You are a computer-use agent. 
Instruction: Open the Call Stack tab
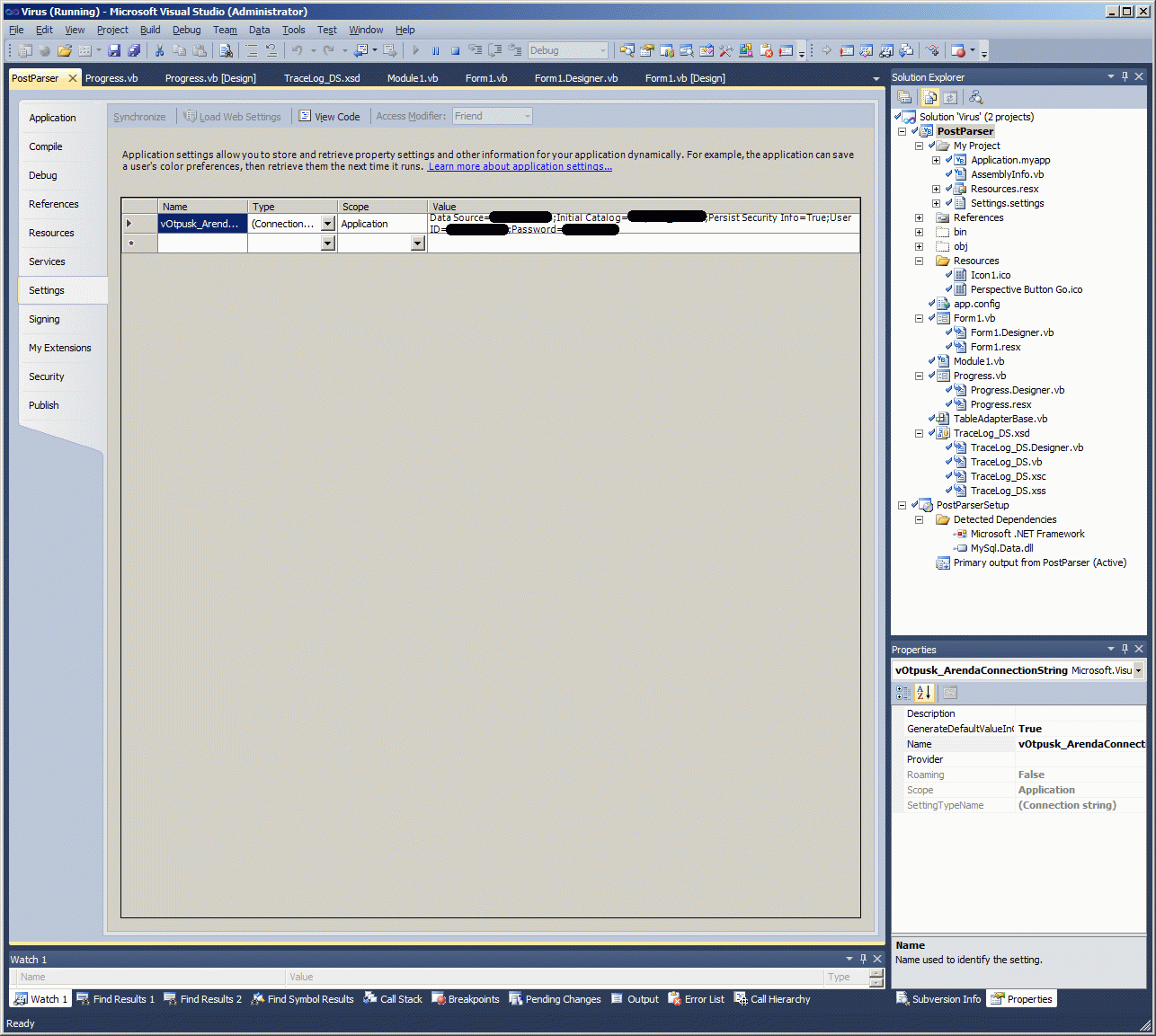[393, 999]
